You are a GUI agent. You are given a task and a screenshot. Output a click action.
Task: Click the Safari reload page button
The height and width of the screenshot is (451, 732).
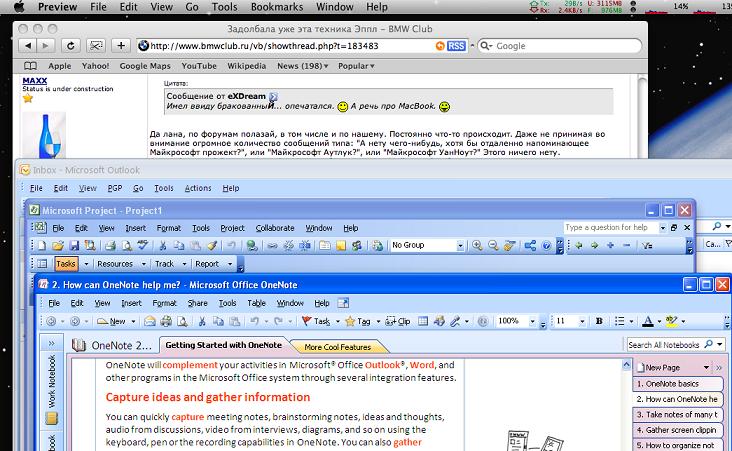[70, 46]
